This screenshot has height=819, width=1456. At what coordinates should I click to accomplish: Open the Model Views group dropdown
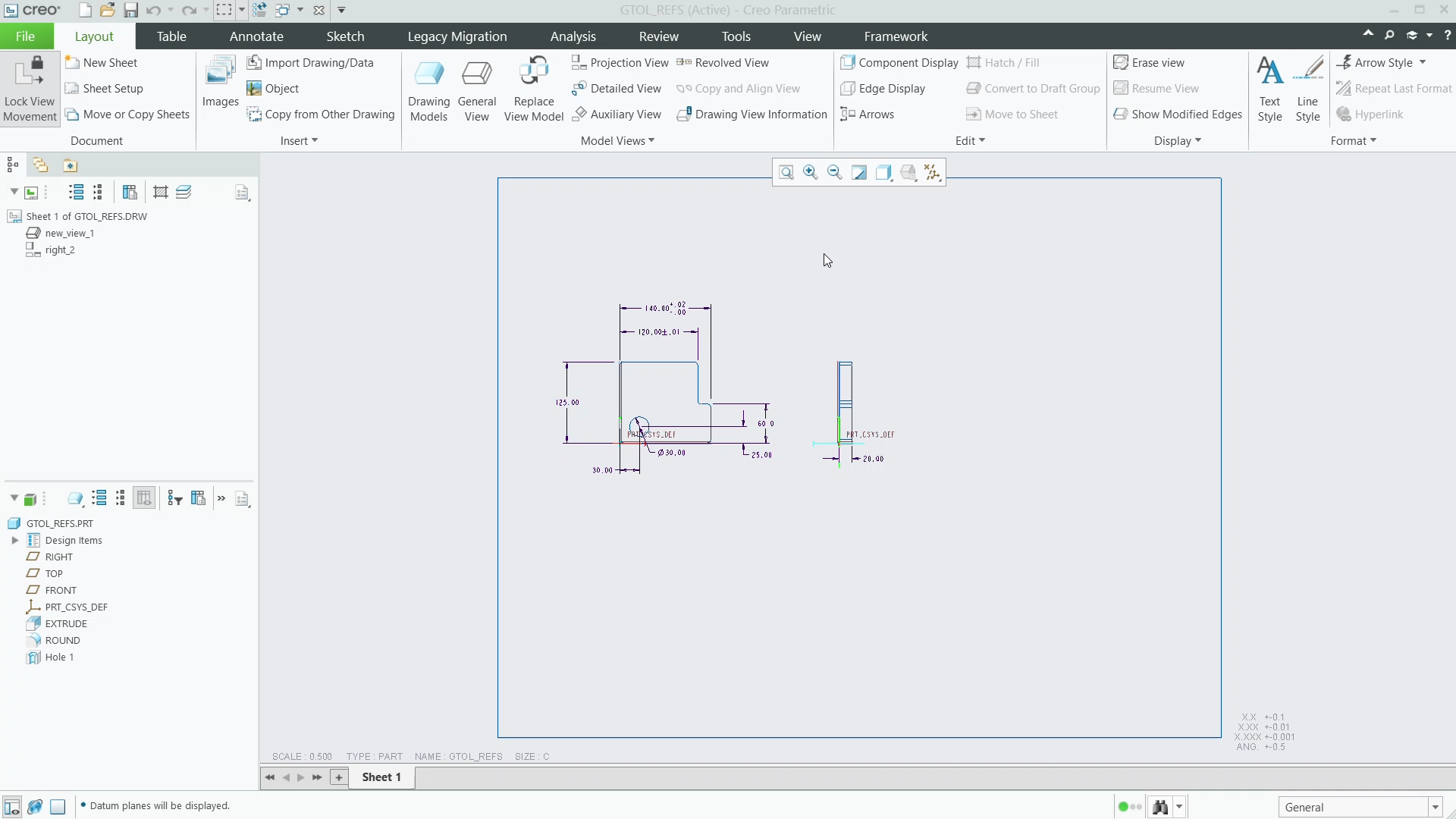click(x=617, y=141)
